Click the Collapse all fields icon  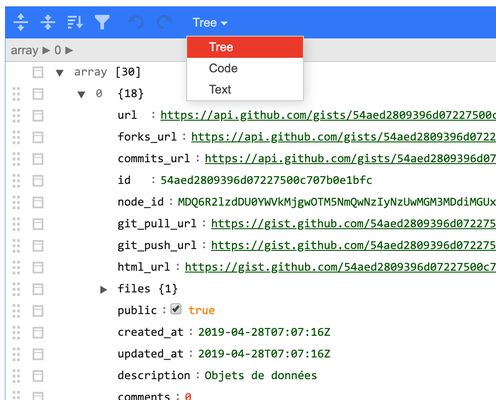48,22
